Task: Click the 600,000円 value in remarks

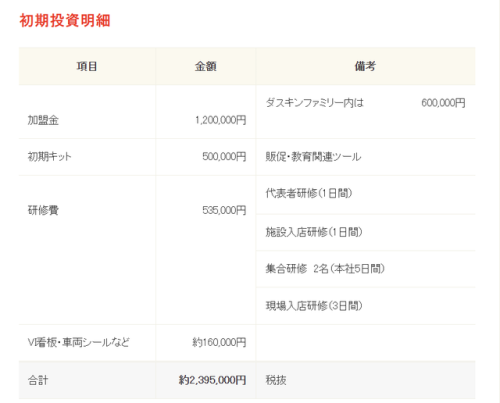Action: (x=443, y=103)
